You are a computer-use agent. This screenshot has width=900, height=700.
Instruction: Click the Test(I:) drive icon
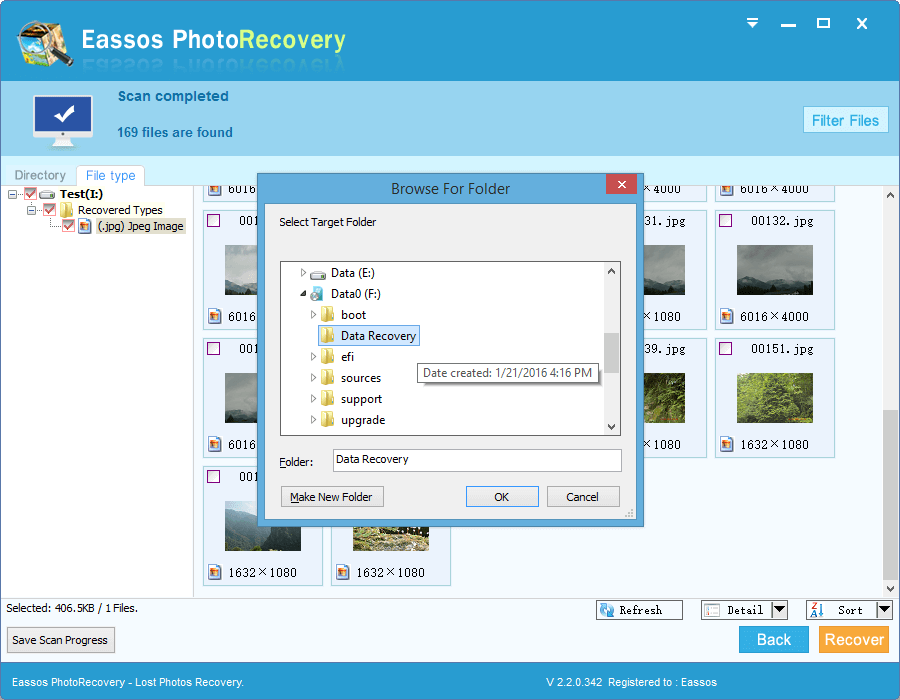(x=47, y=195)
